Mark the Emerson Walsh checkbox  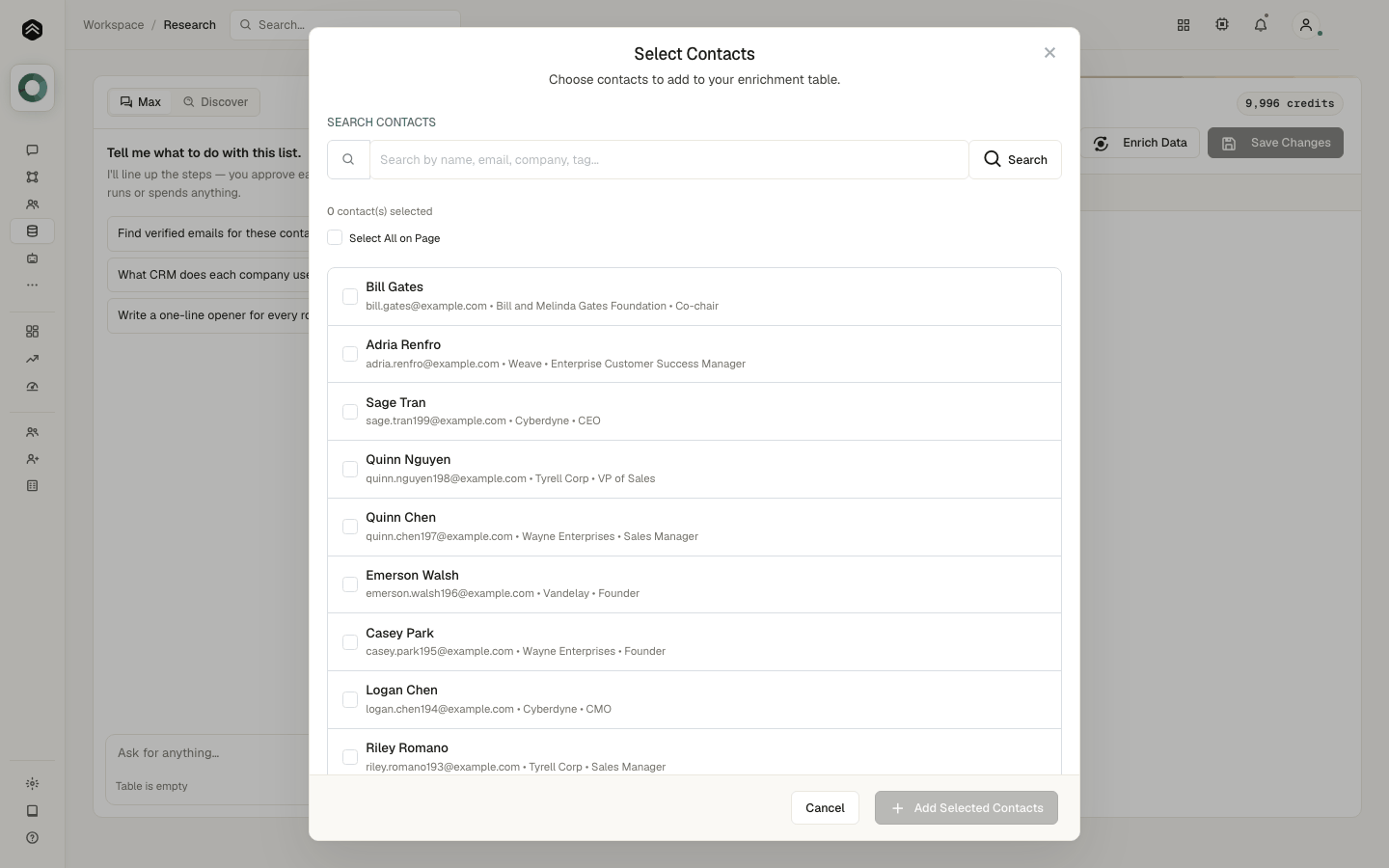(350, 584)
